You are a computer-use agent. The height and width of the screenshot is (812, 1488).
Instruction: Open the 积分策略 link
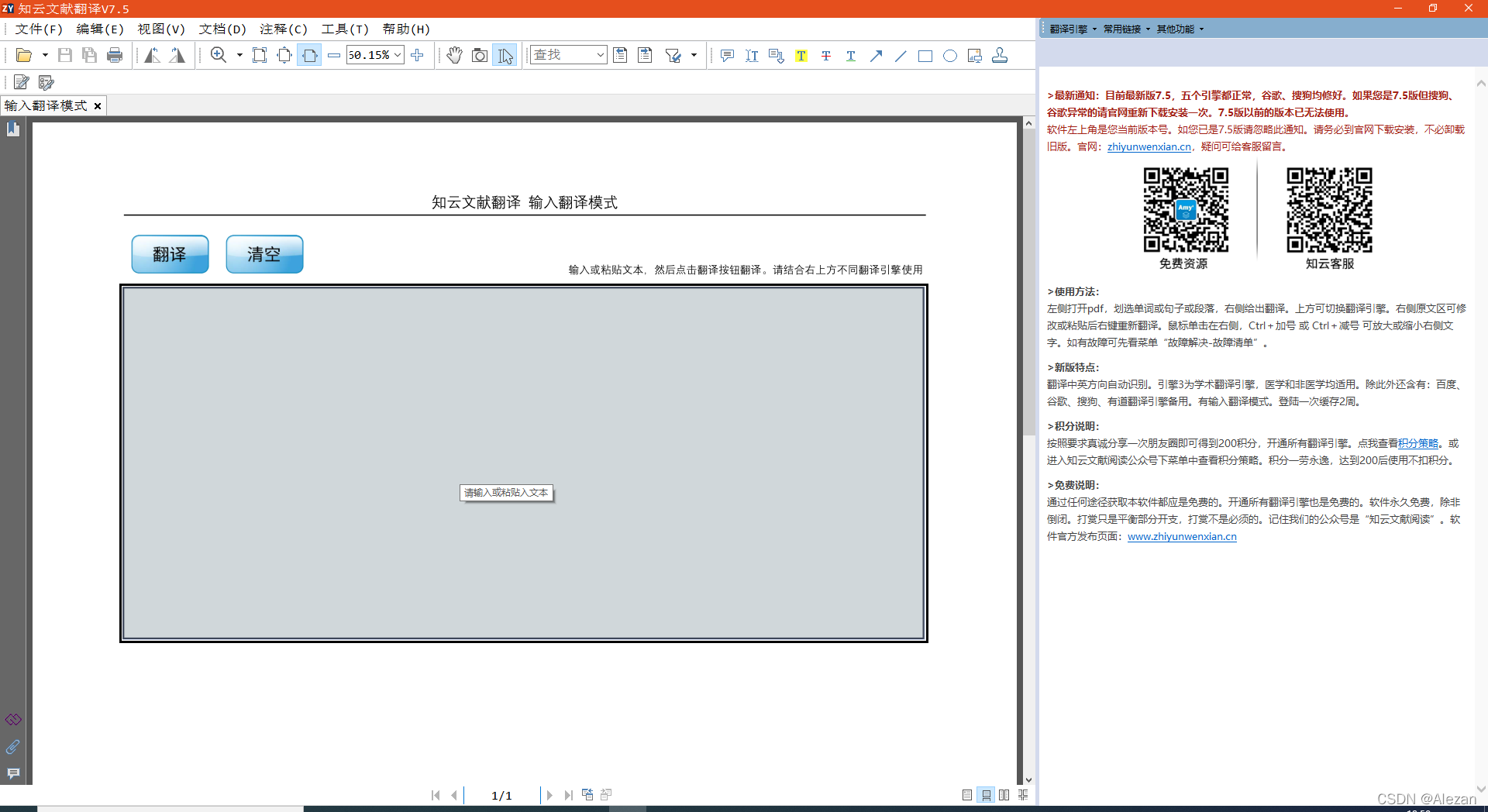click(1418, 443)
